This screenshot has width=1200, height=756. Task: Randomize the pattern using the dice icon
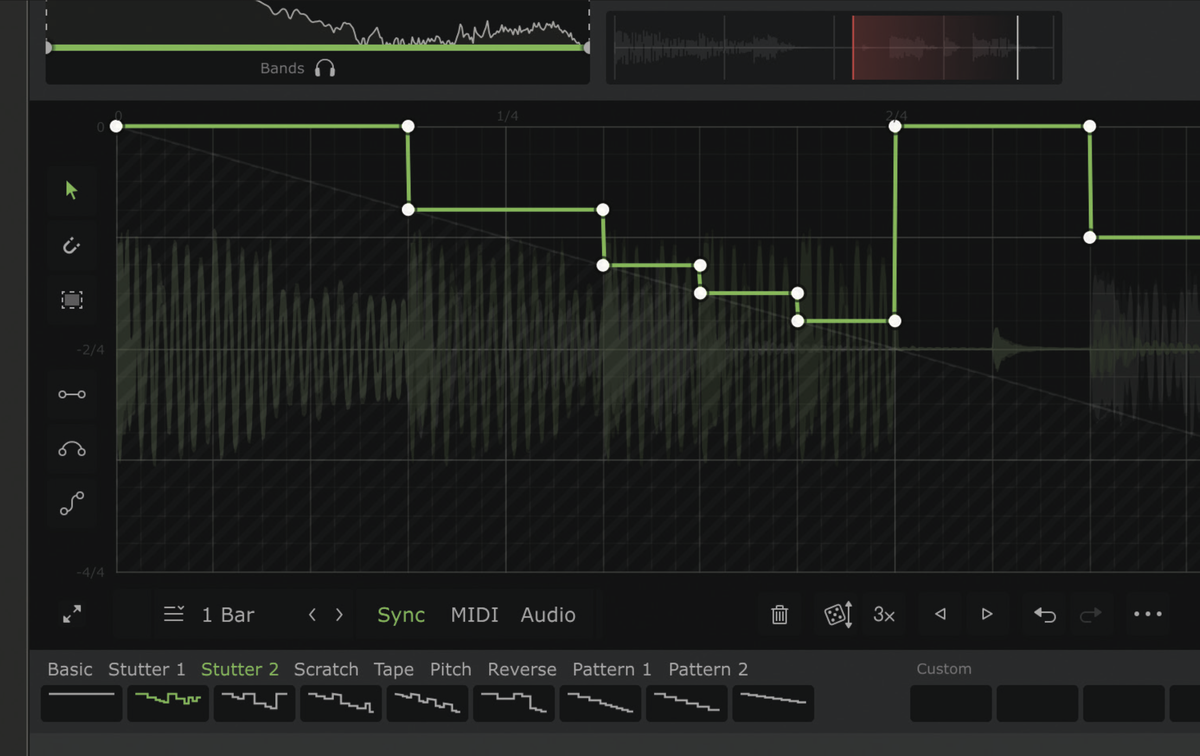point(838,614)
